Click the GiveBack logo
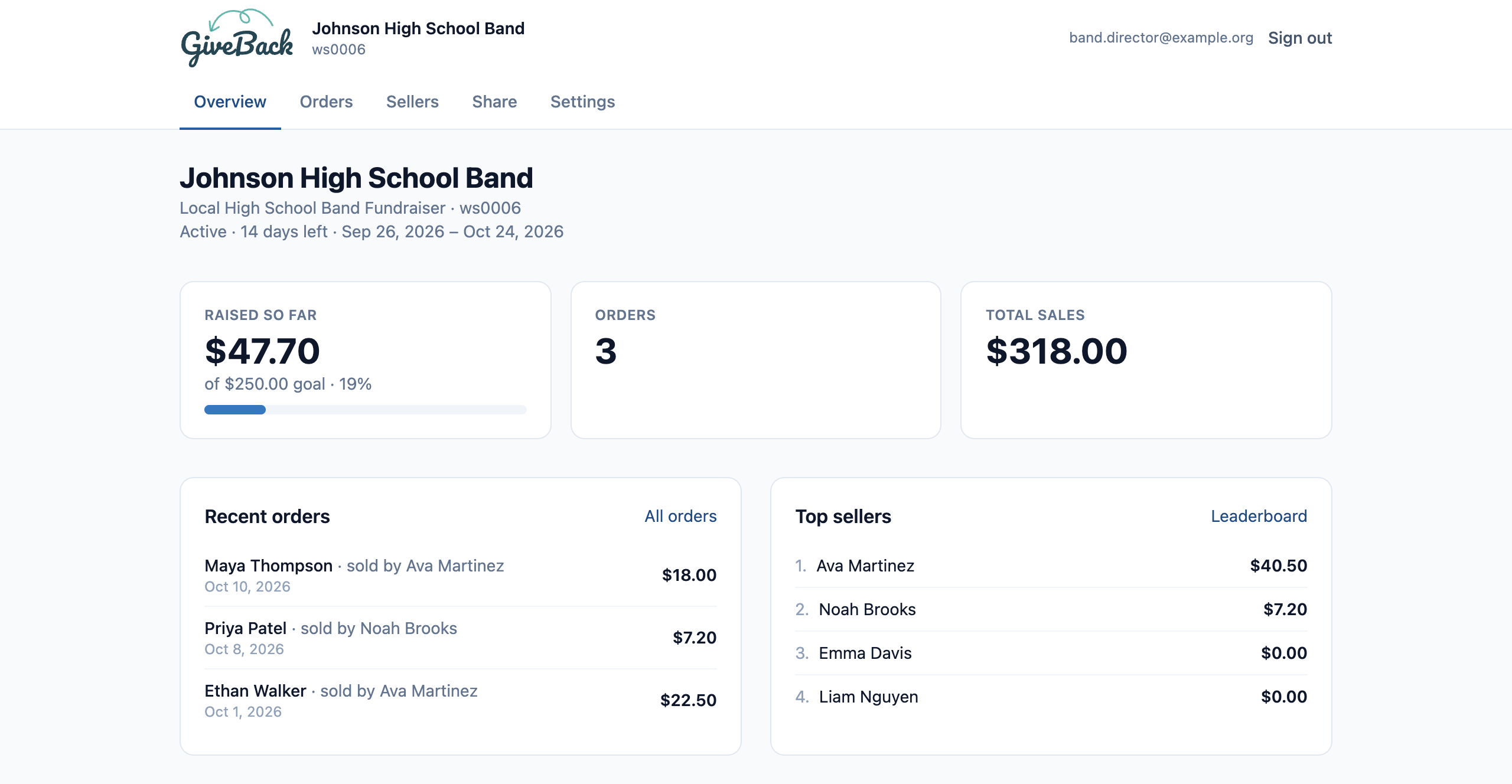 click(x=237, y=38)
